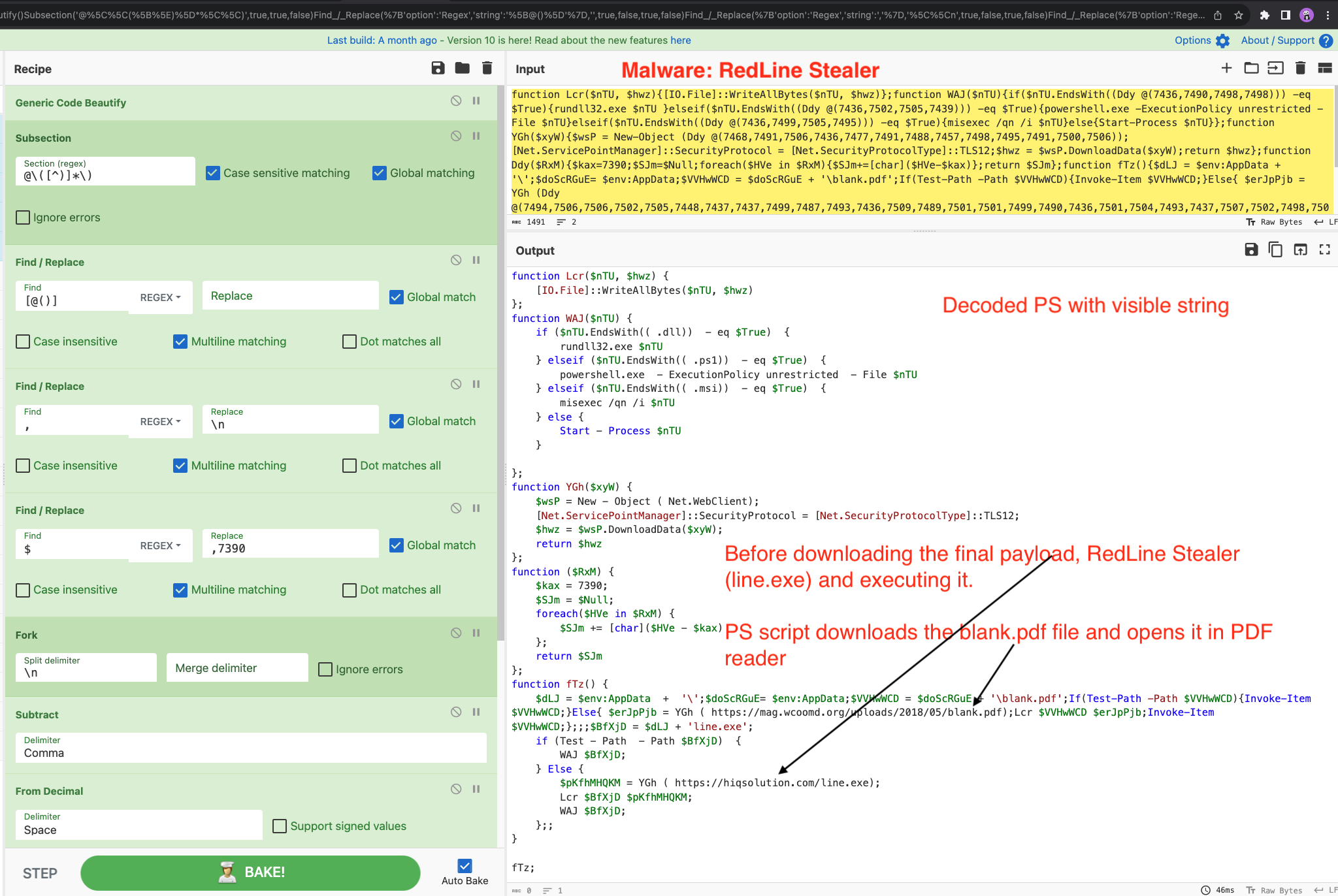Click Replace field containing ,7390

(290, 543)
